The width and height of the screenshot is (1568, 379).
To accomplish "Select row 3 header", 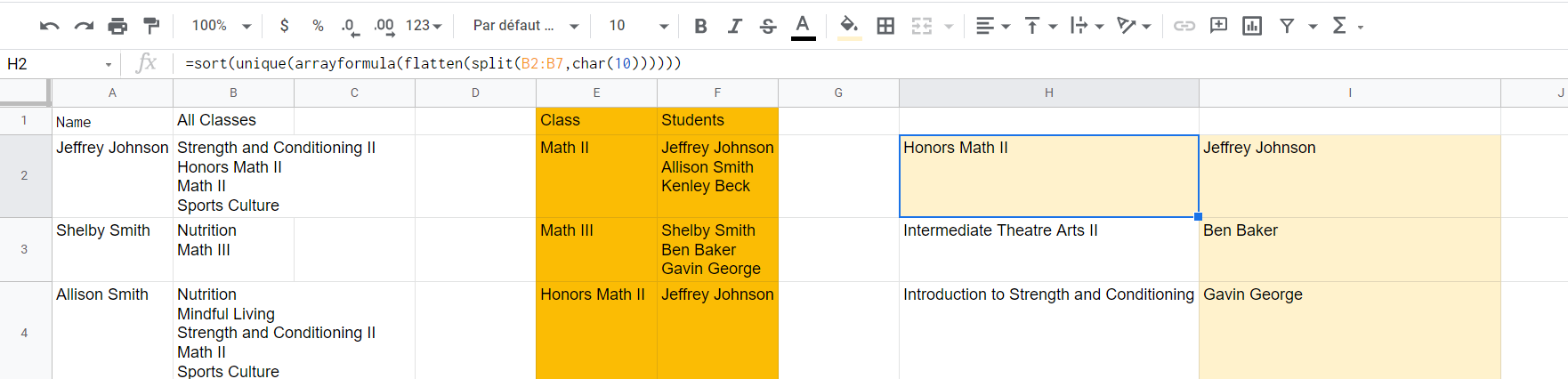I will click(25, 250).
